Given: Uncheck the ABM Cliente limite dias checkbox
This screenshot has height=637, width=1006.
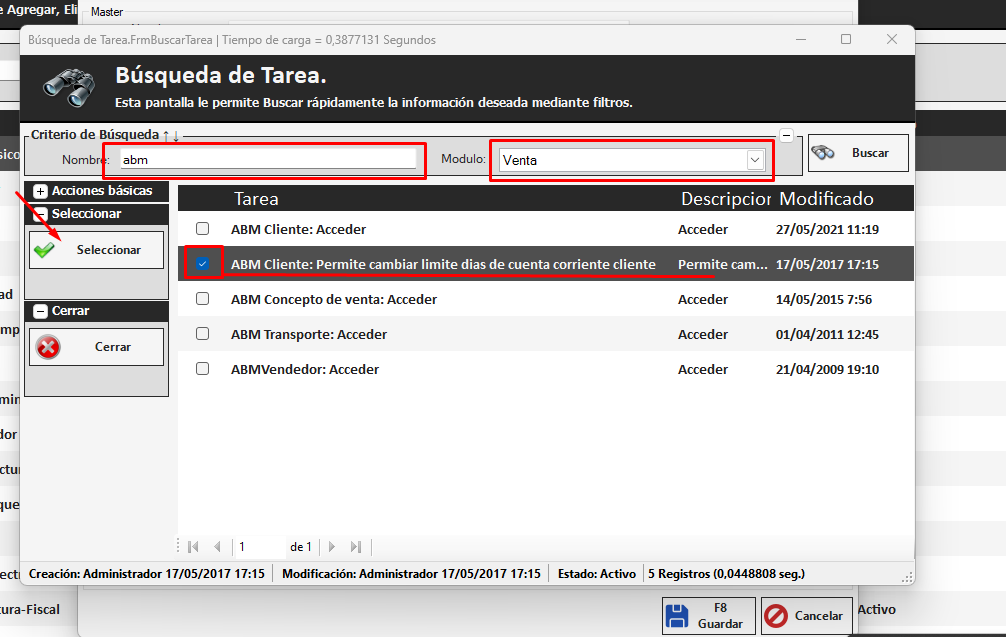Looking at the screenshot, I should [x=203, y=264].
